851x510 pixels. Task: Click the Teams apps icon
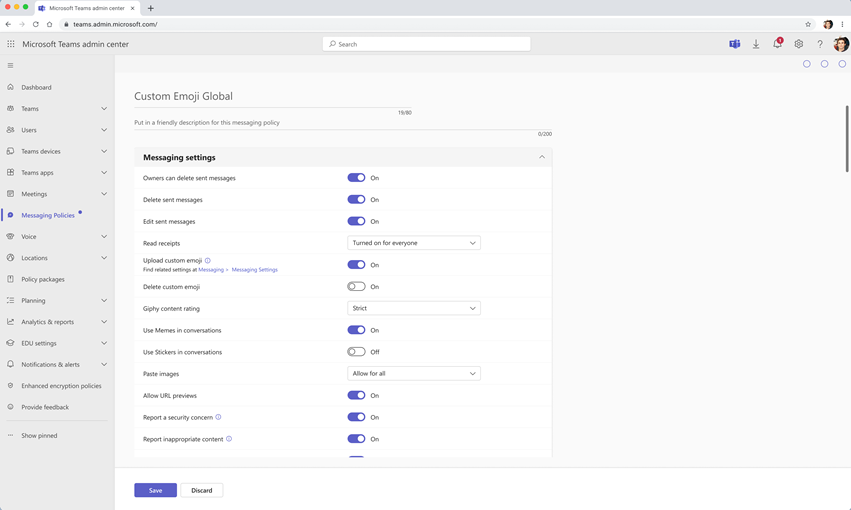[x=10, y=172]
